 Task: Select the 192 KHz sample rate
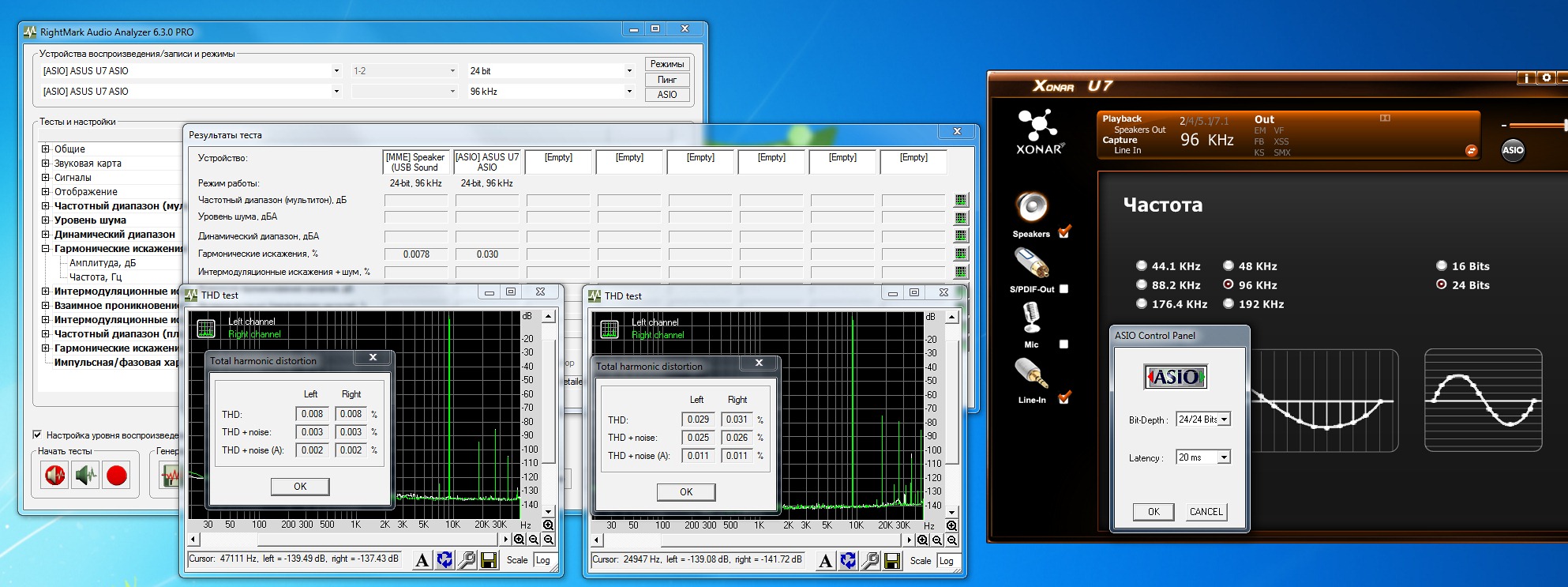[x=1229, y=304]
